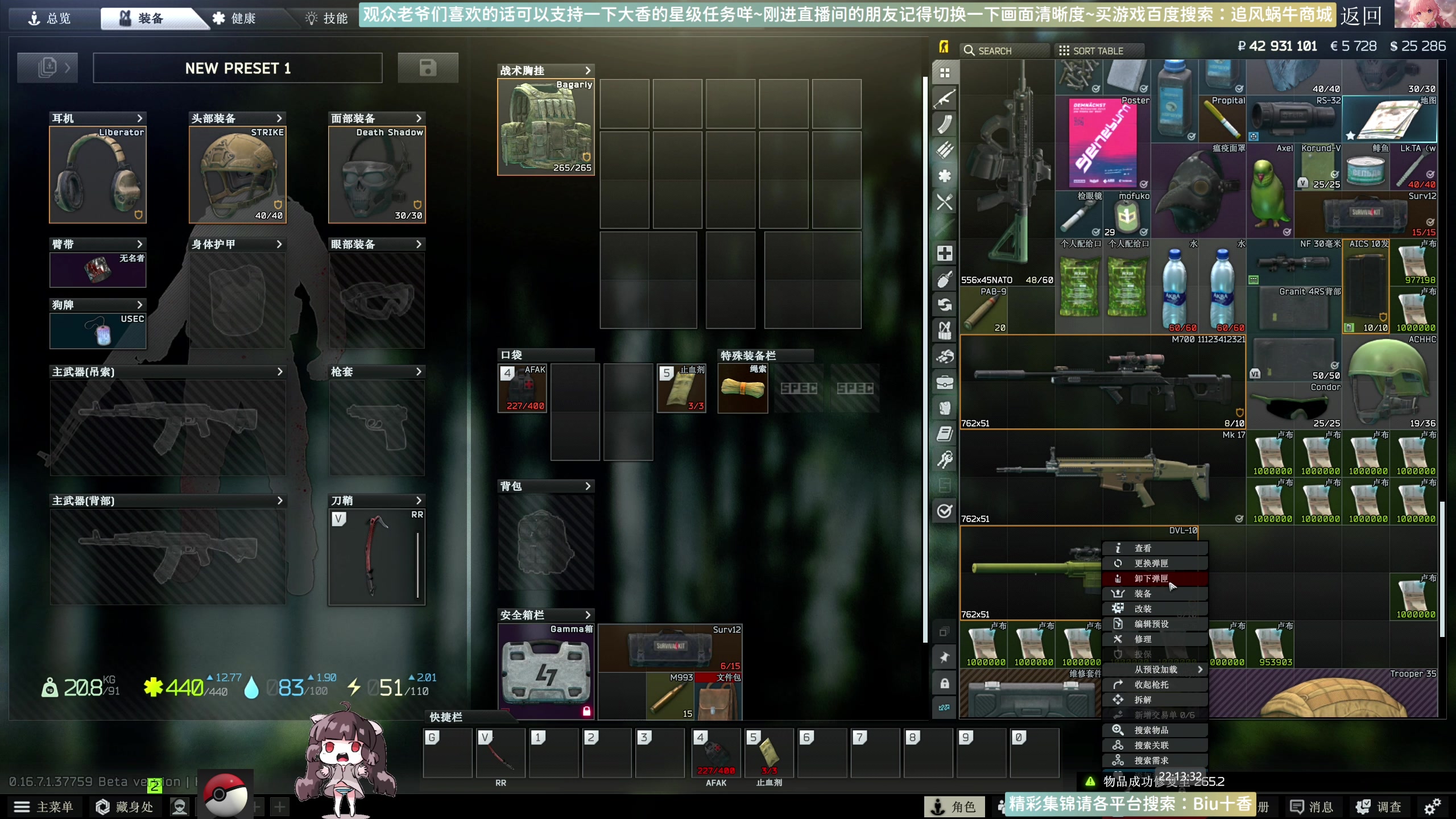Viewport: 1456px width, 819px height.
Task: Choose 查看 in the context menu
Action: point(1155,548)
